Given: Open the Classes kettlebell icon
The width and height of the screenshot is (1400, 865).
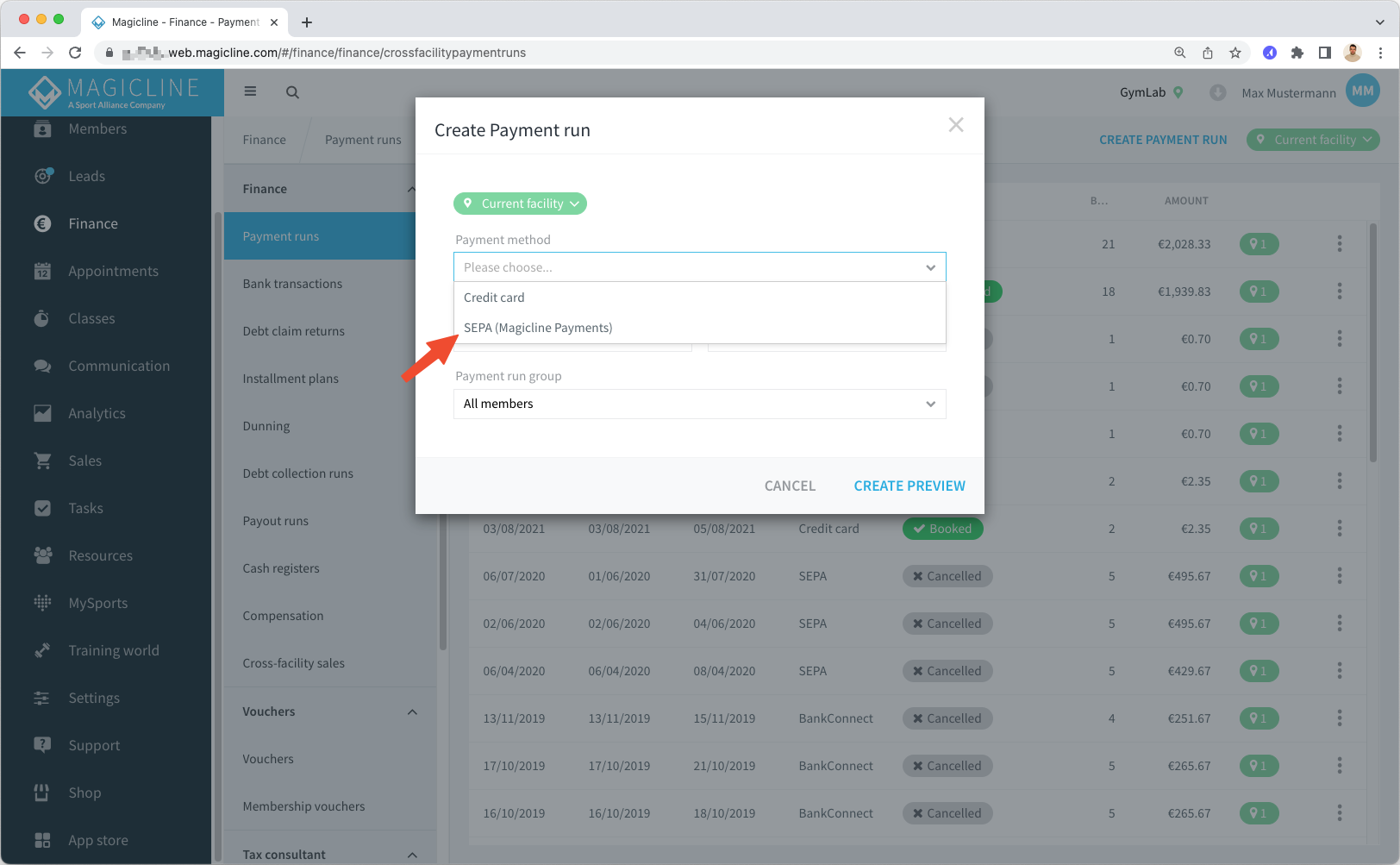Looking at the screenshot, I should pyautogui.click(x=42, y=318).
